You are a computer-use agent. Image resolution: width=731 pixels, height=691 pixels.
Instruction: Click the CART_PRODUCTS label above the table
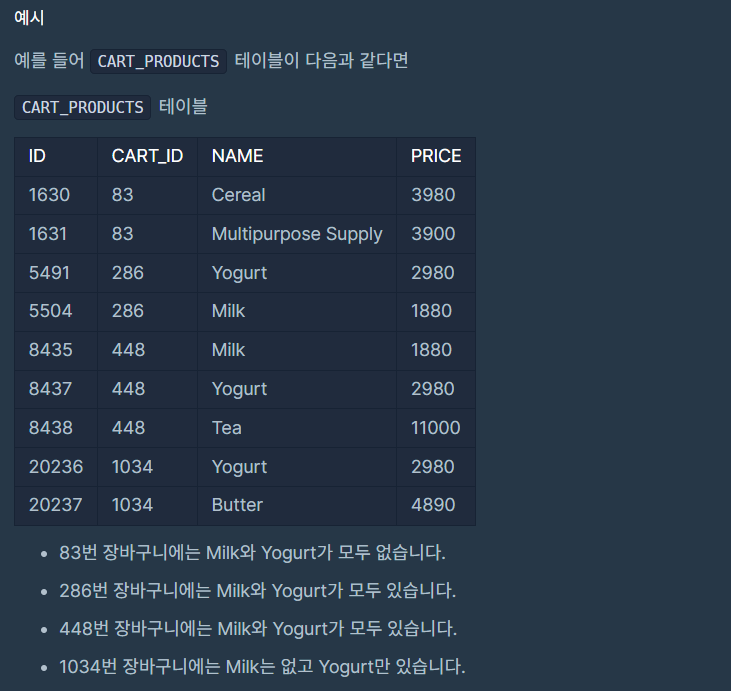point(83,107)
